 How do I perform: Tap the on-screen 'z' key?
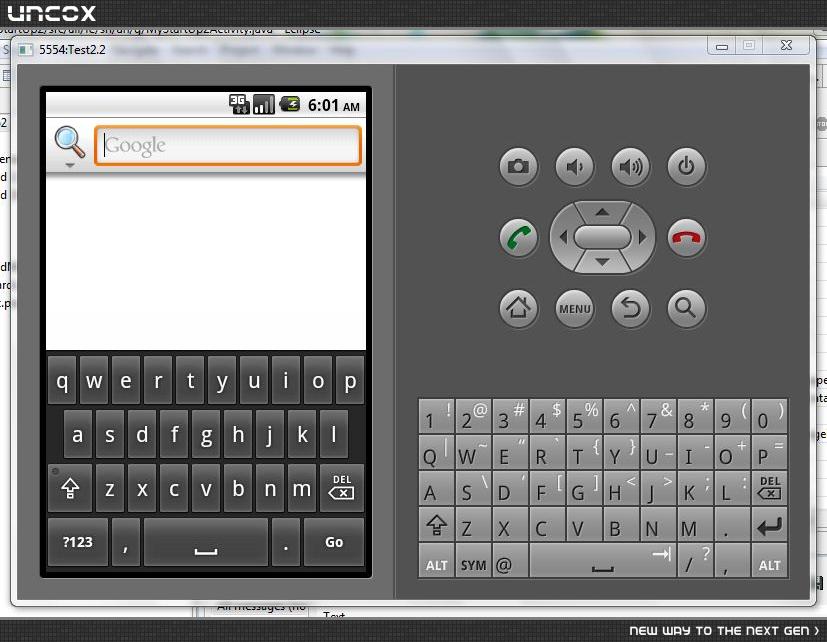coord(110,488)
